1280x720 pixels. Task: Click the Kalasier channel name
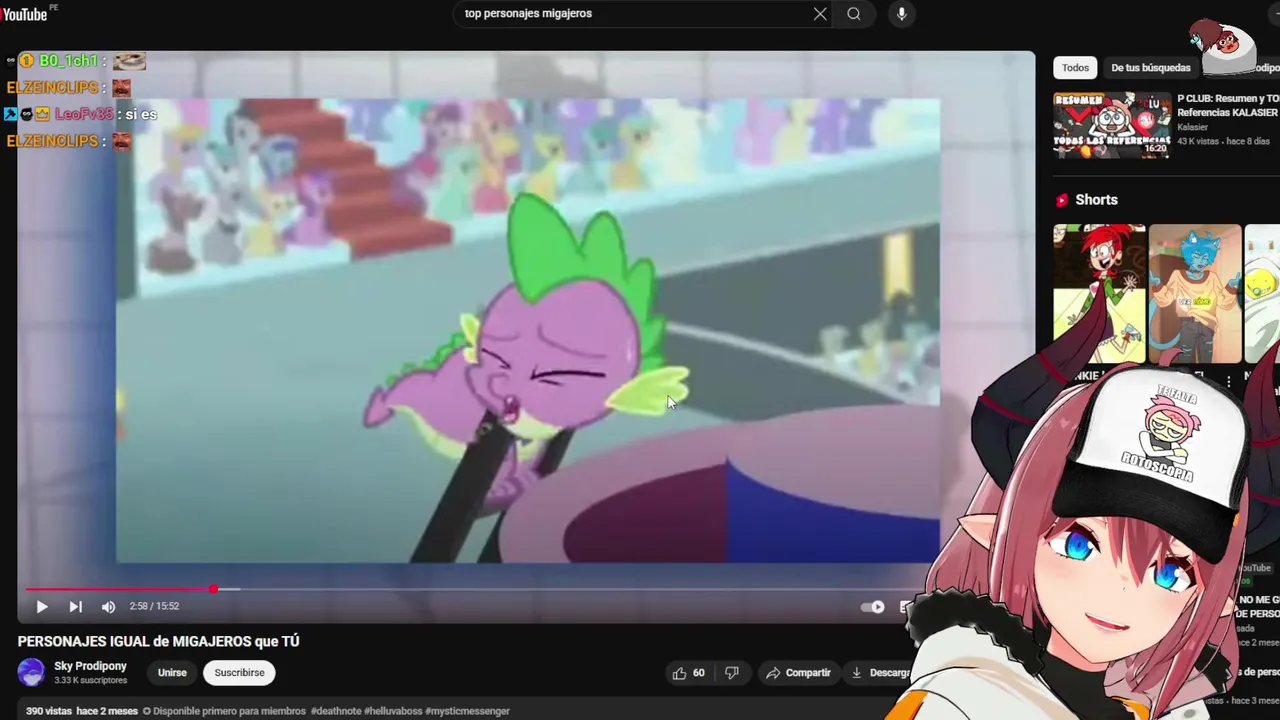click(x=1192, y=127)
